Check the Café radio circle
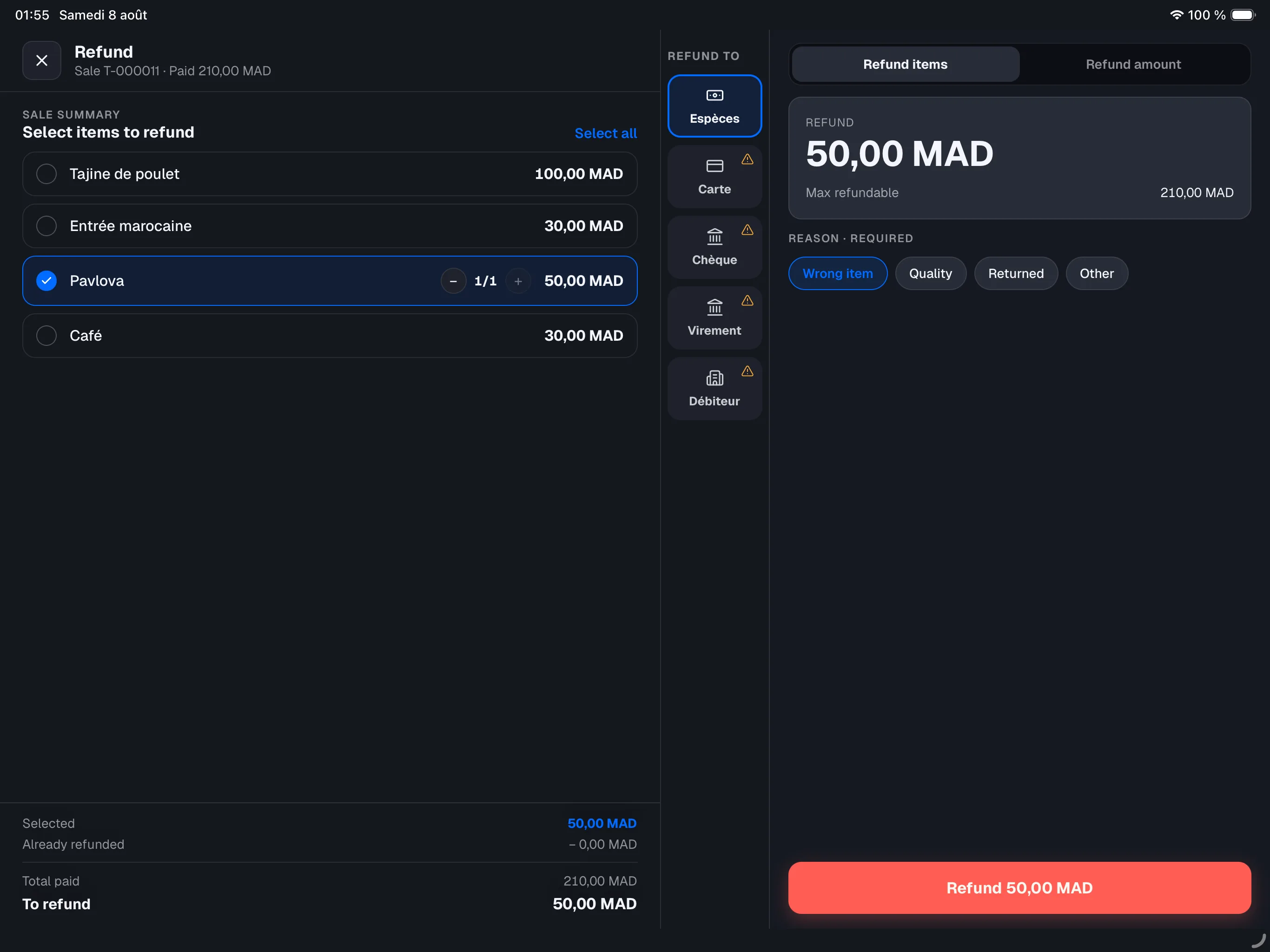The width and height of the screenshot is (1270, 952). [46, 336]
